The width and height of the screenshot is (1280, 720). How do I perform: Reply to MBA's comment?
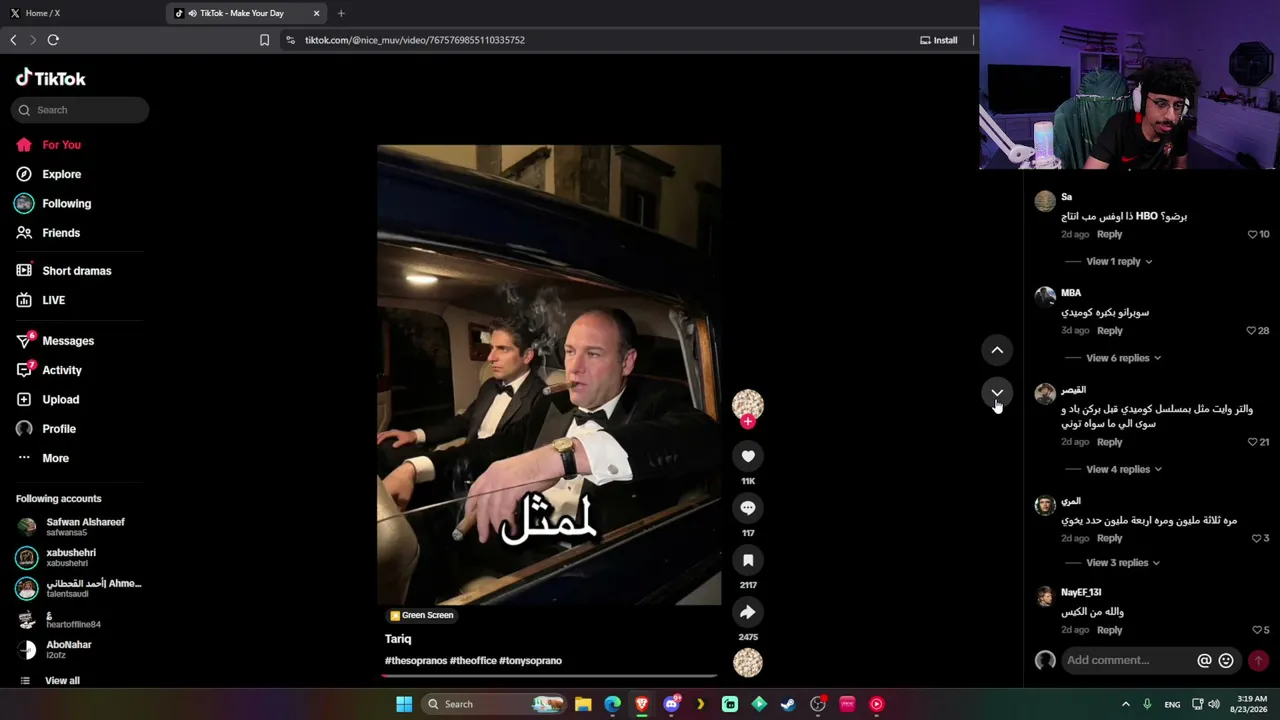pos(1109,331)
